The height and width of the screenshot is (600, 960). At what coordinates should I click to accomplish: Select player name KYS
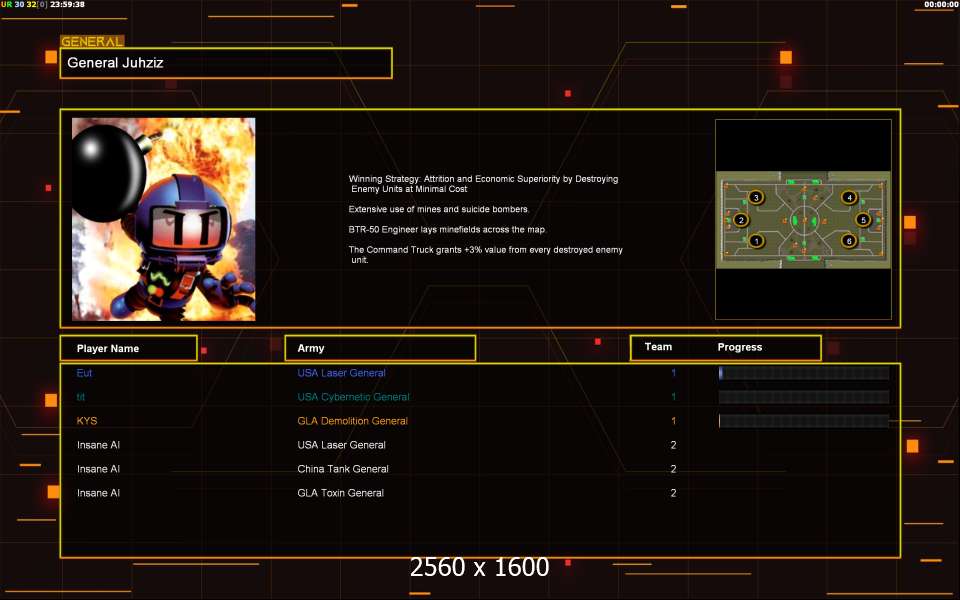click(x=87, y=421)
